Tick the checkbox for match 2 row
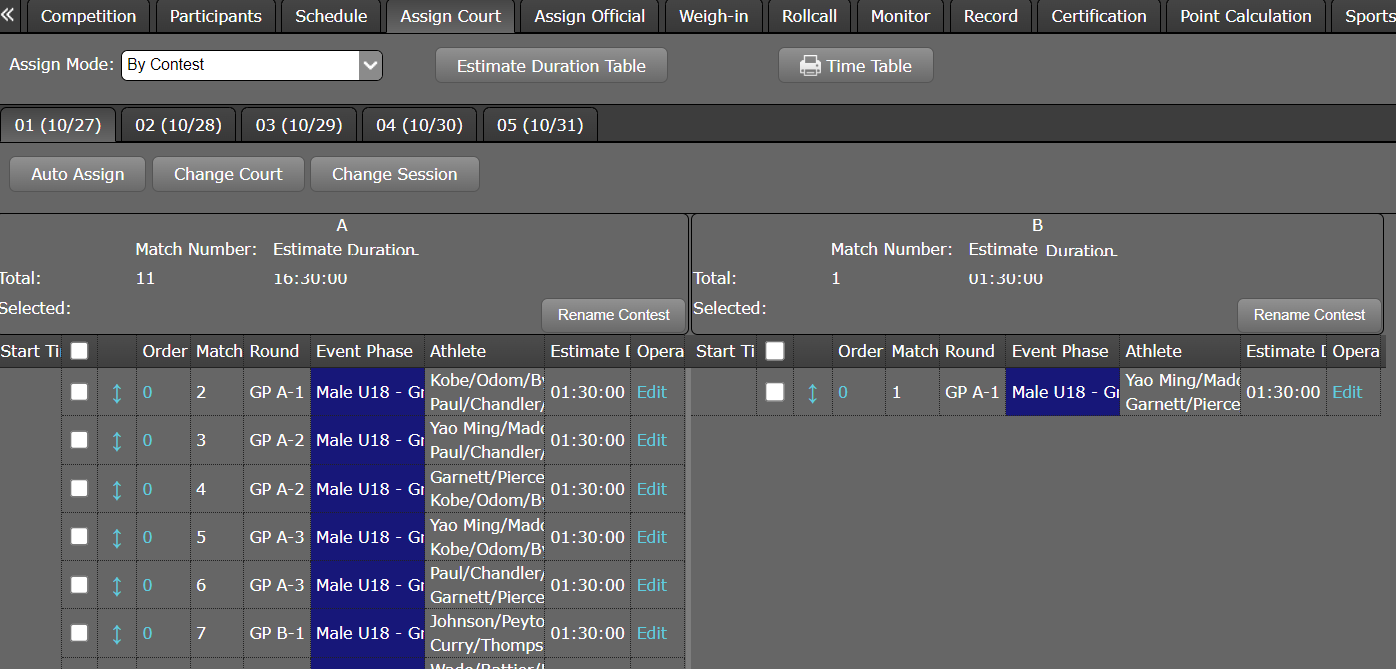Screen dimensions: 1396x669 pyautogui.click(x=79, y=393)
